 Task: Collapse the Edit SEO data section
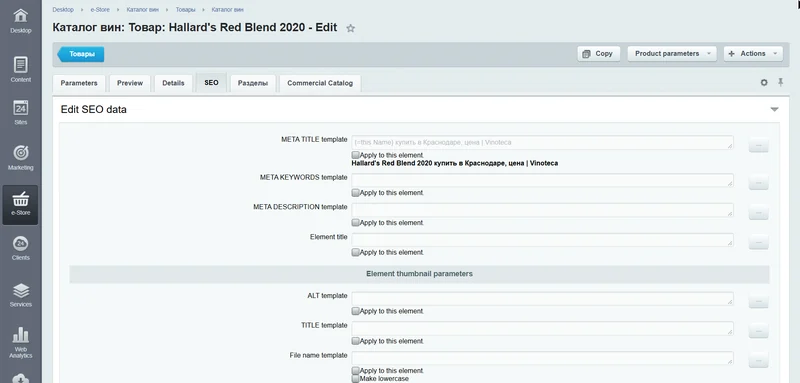774,109
